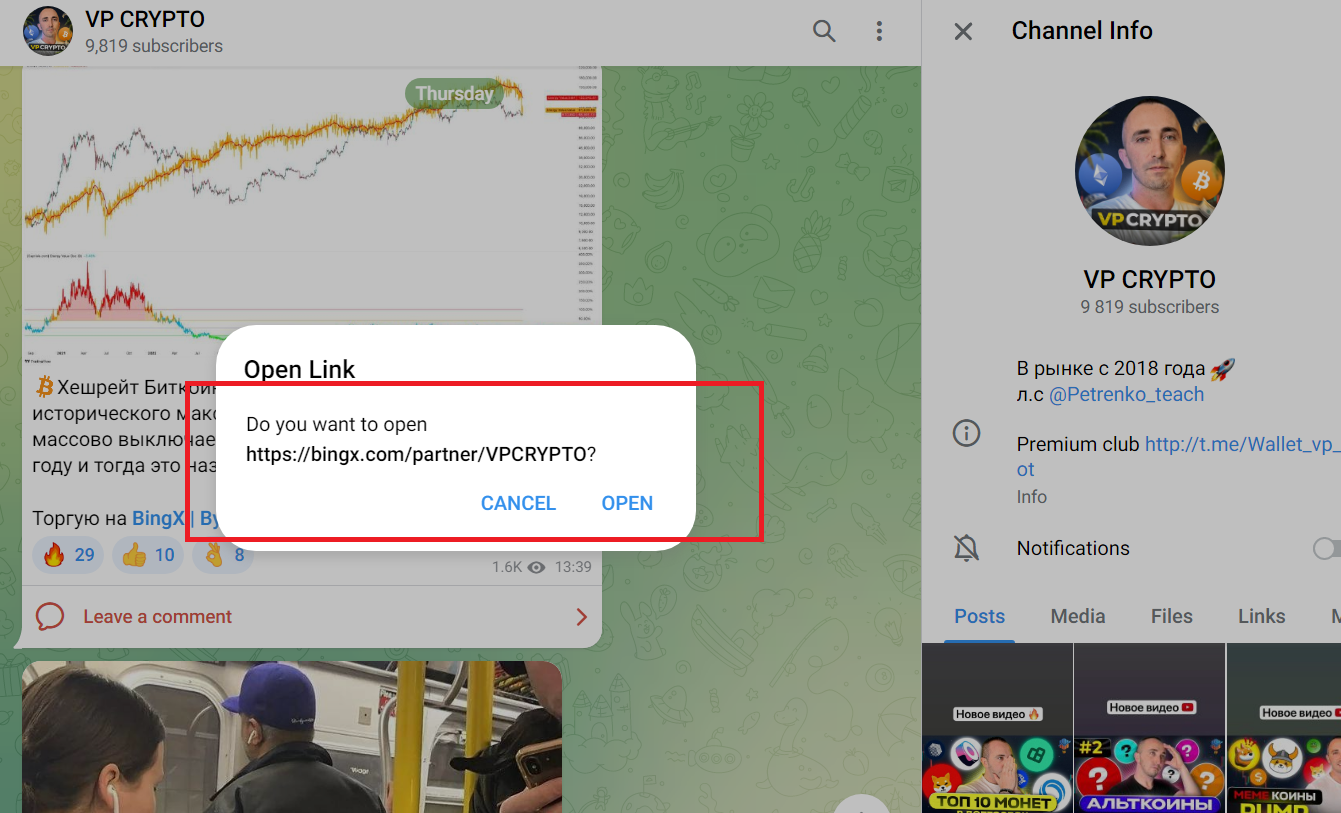1341x813 pixels.
Task: Click the VP CRYPTO header avatar
Action: 48,32
